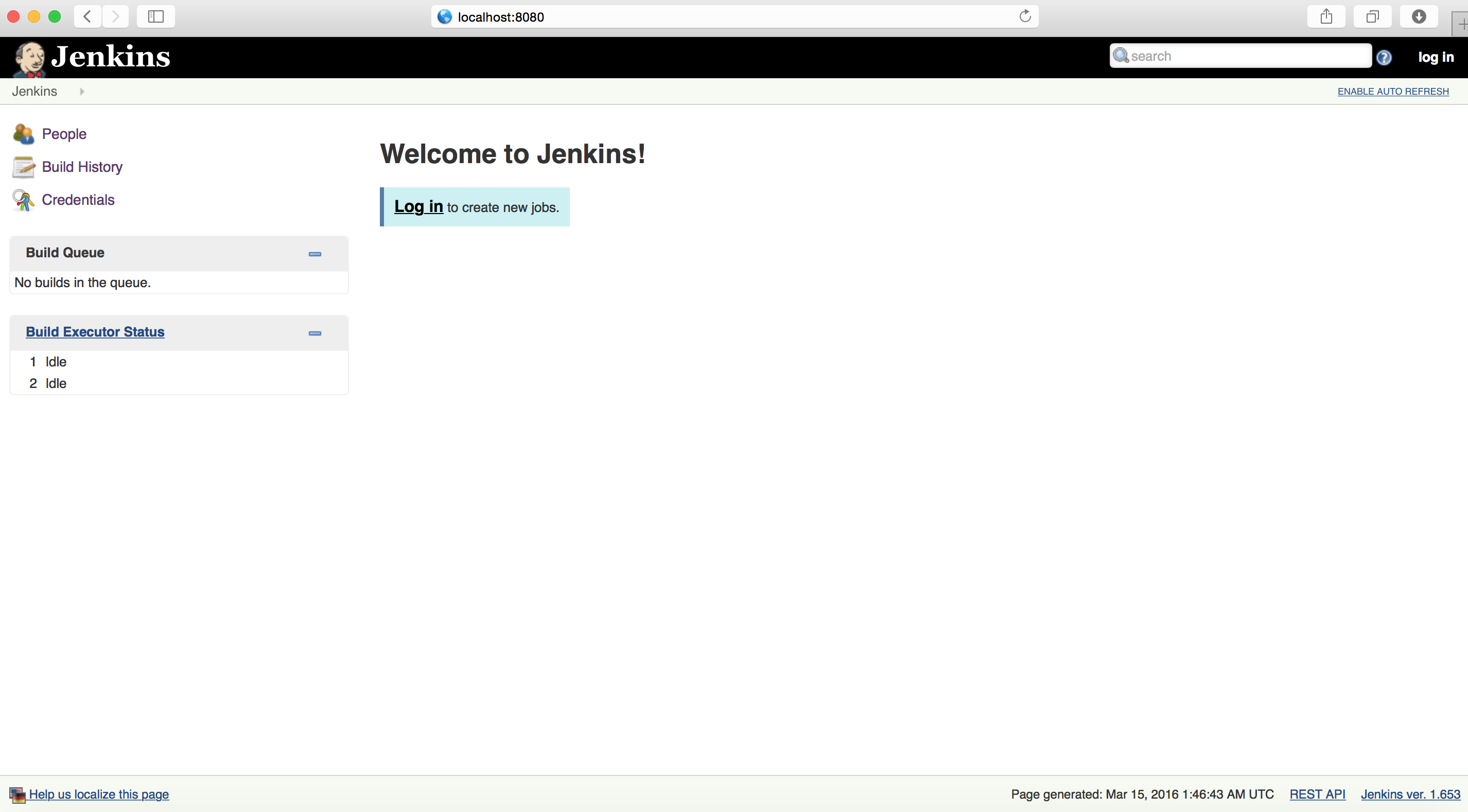
Task: Click the Jenkins butler logo icon
Action: 30,59
